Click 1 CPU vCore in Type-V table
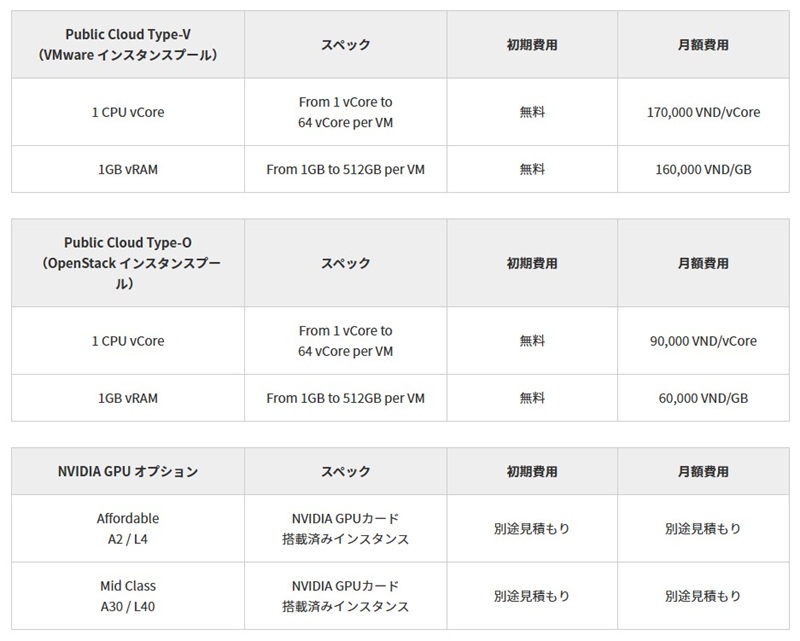Screen dimensions: 800x641 click(128, 112)
